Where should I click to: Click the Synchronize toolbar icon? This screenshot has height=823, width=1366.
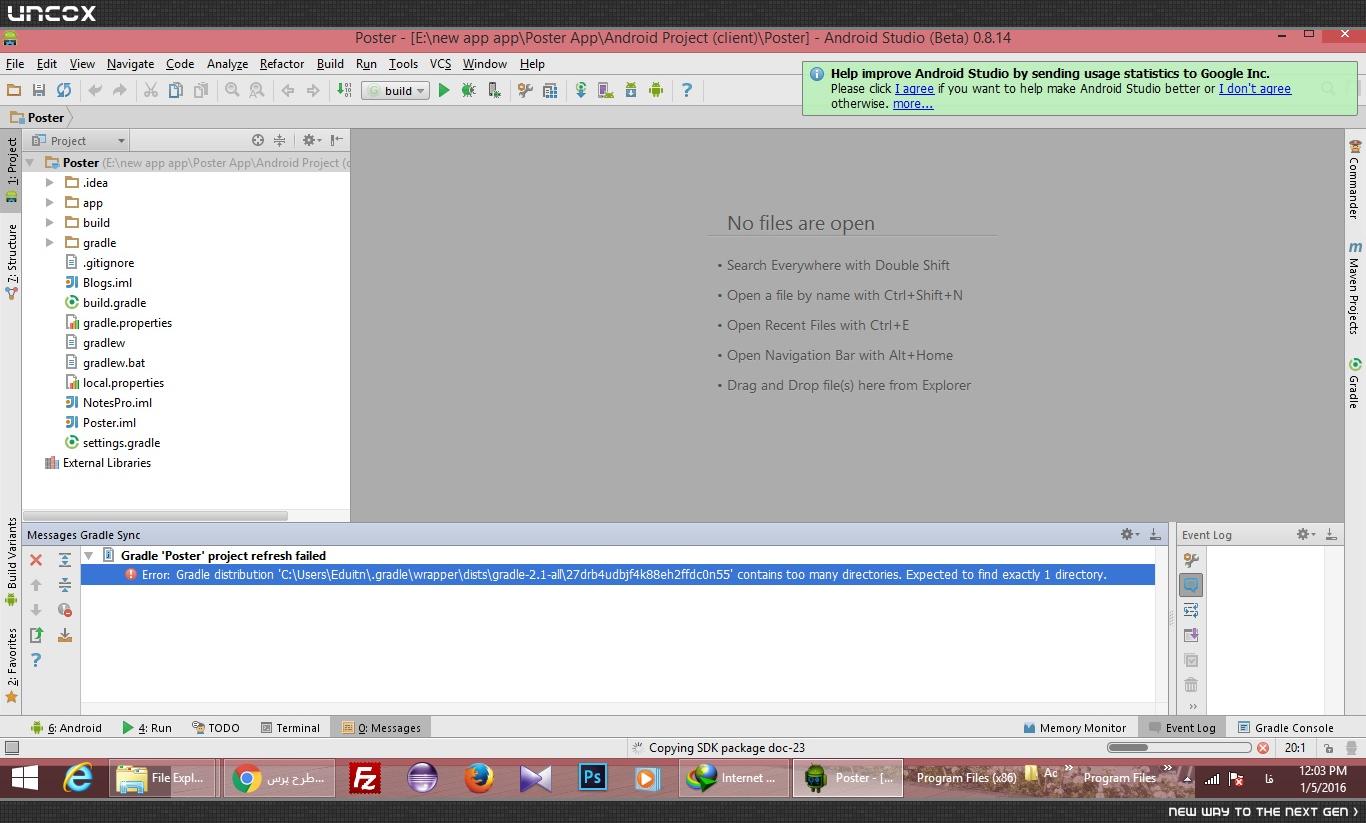pos(63,90)
